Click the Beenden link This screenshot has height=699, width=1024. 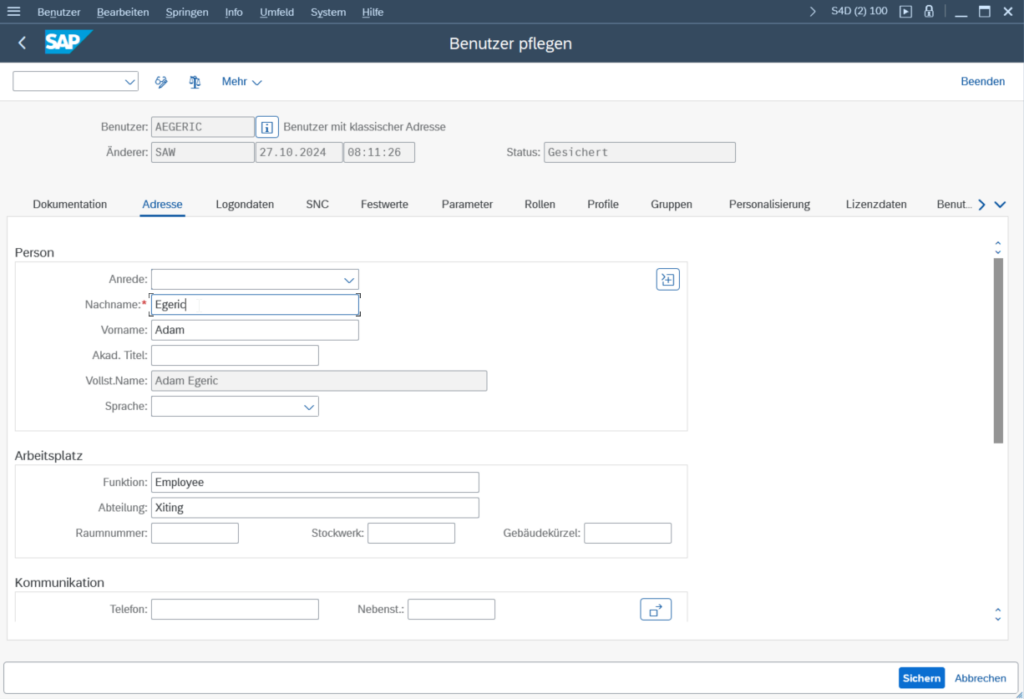(x=982, y=82)
